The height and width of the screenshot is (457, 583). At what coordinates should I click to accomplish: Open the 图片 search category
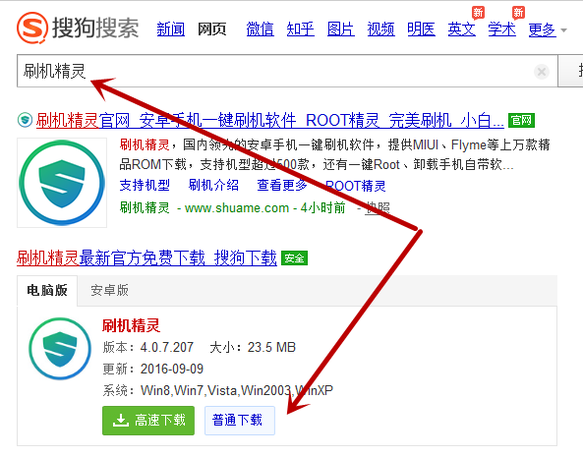click(x=341, y=29)
